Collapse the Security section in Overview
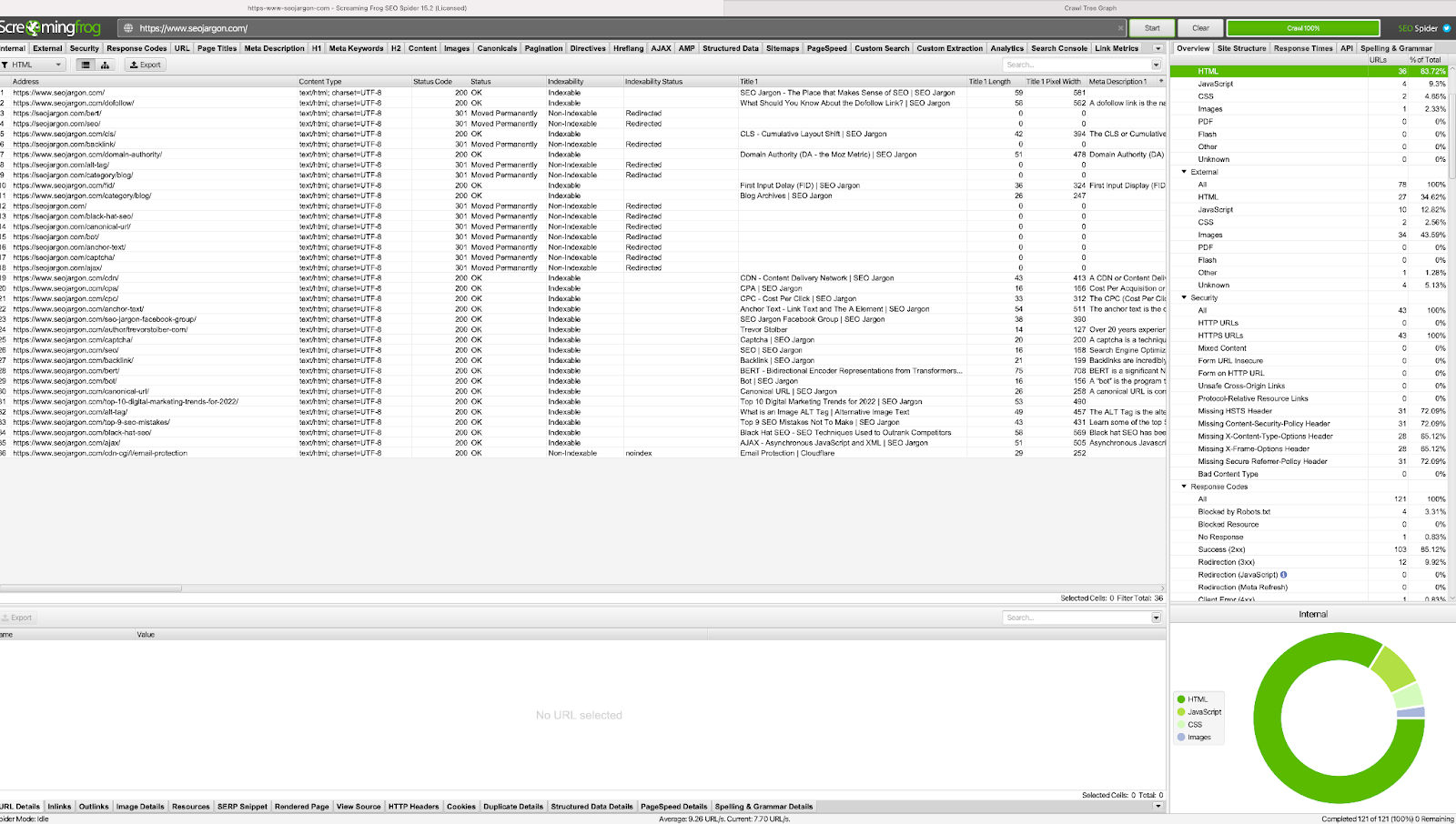 point(1184,298)
